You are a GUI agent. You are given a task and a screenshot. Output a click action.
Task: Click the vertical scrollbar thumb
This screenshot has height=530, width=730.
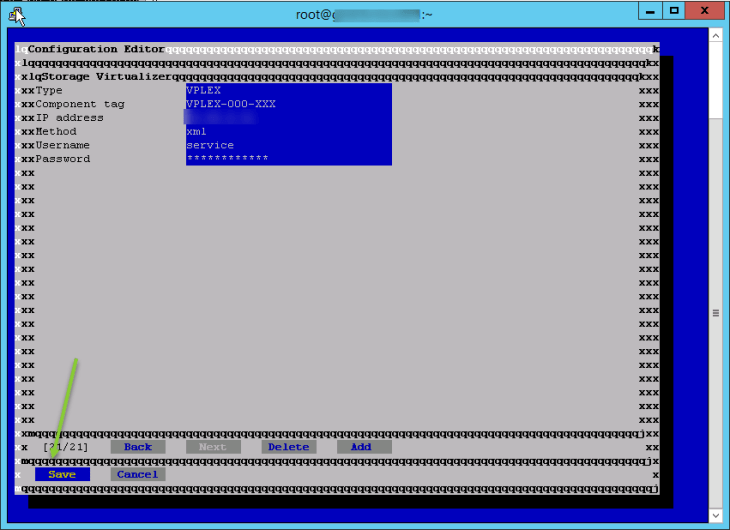[716, 313]
